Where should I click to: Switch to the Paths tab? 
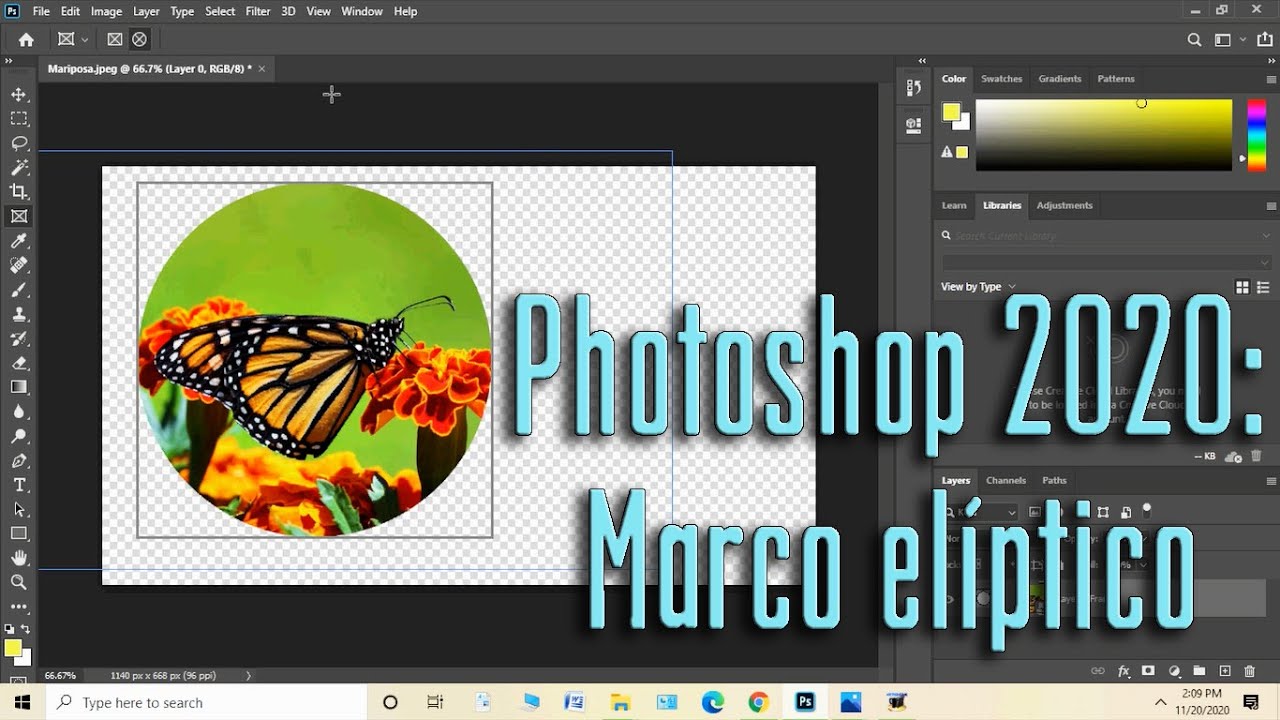point(1054,480)
